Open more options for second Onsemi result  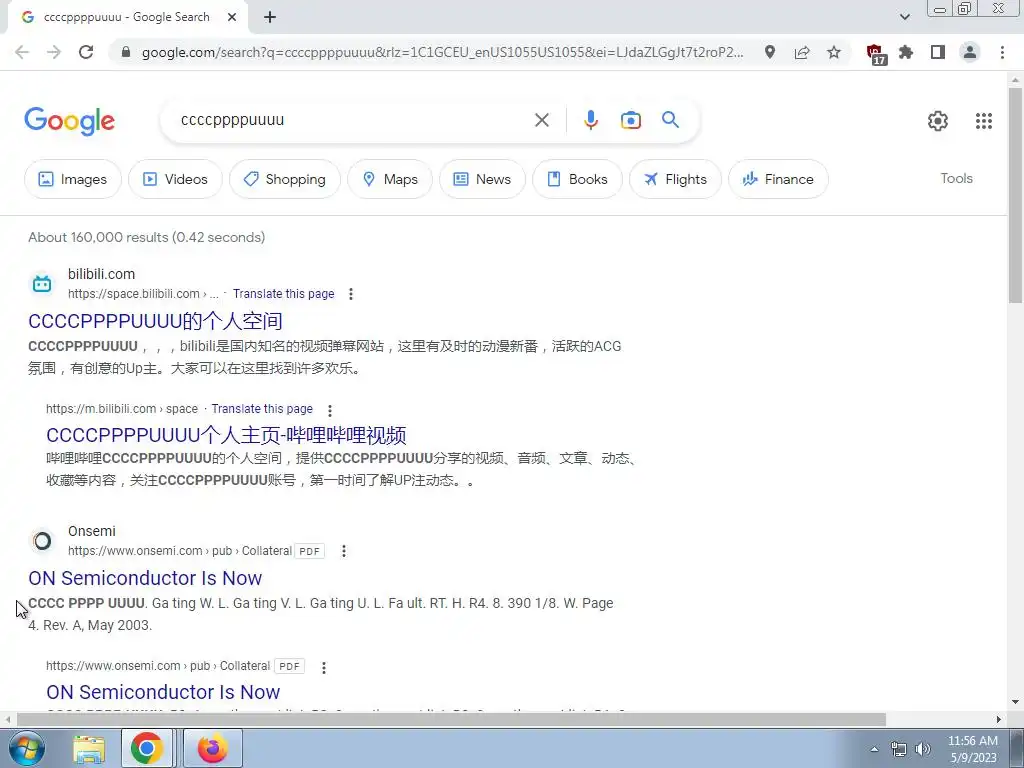(324, 667)
